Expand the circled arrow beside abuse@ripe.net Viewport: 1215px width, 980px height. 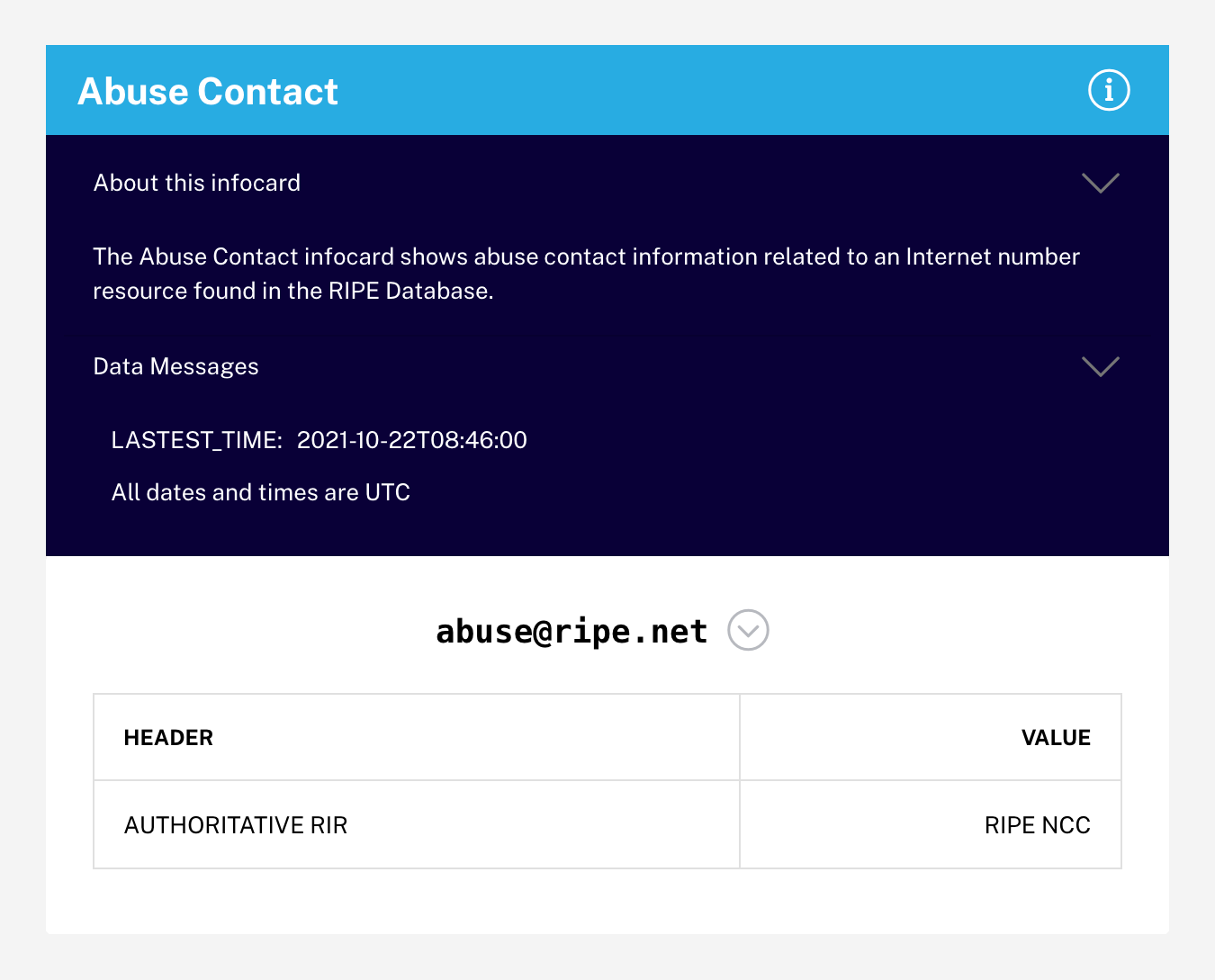coord(748,630)
